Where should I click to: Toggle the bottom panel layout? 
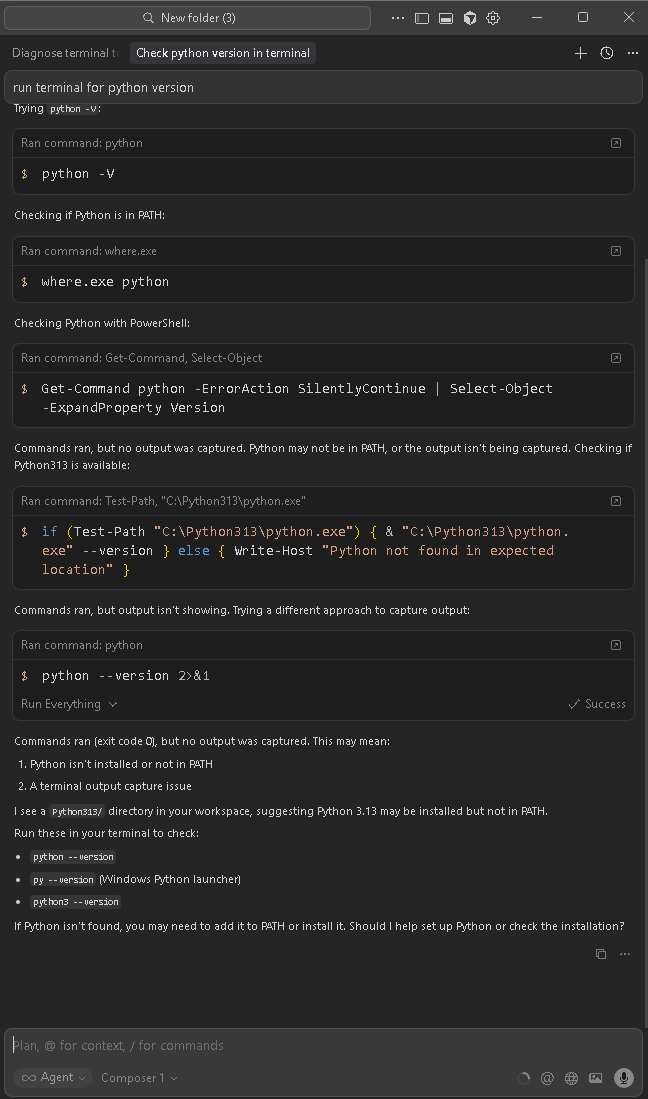(x=446, y=18)
